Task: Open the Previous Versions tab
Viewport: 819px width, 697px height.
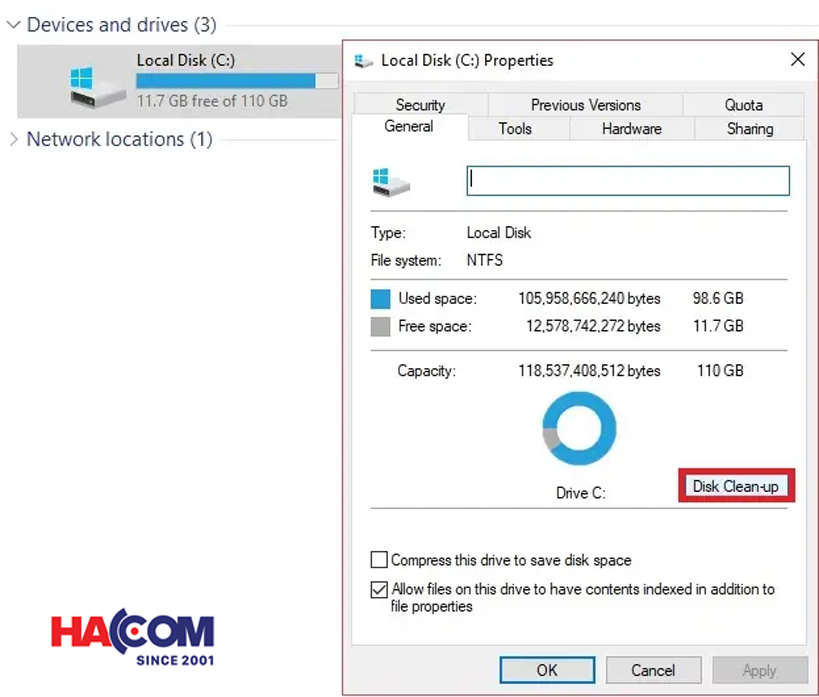Action: click(x=585, y=105)
